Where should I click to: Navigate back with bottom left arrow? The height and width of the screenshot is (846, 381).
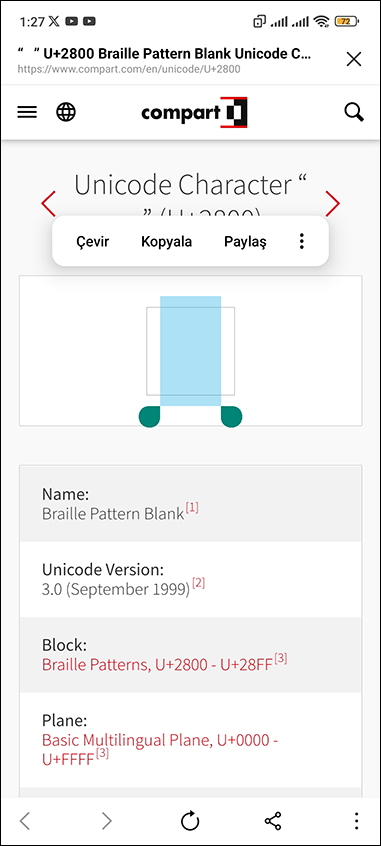[24, 821]
